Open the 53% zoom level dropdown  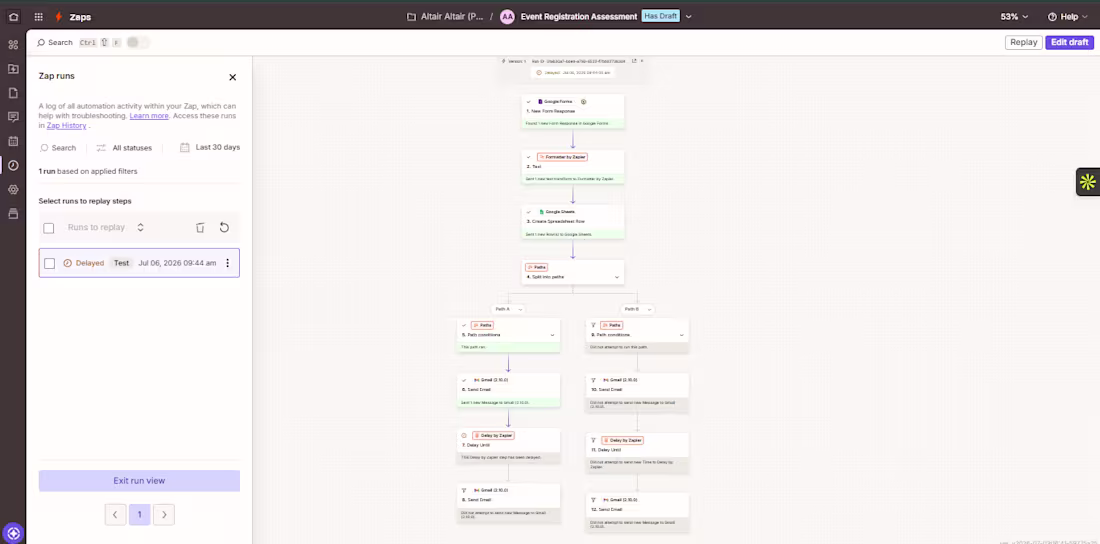1014,17
